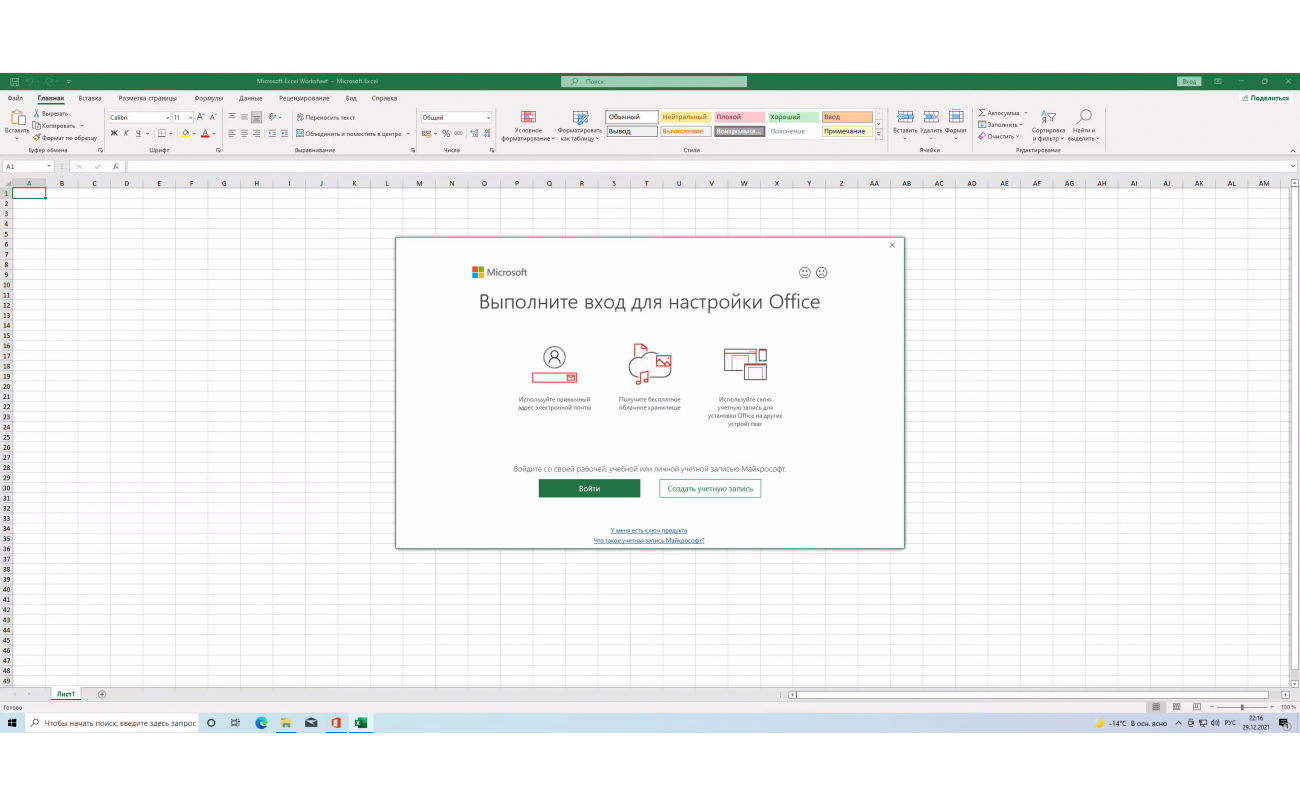Collapse the ribbon with the chevron

pyautogui.click(x=1292, y=151)
